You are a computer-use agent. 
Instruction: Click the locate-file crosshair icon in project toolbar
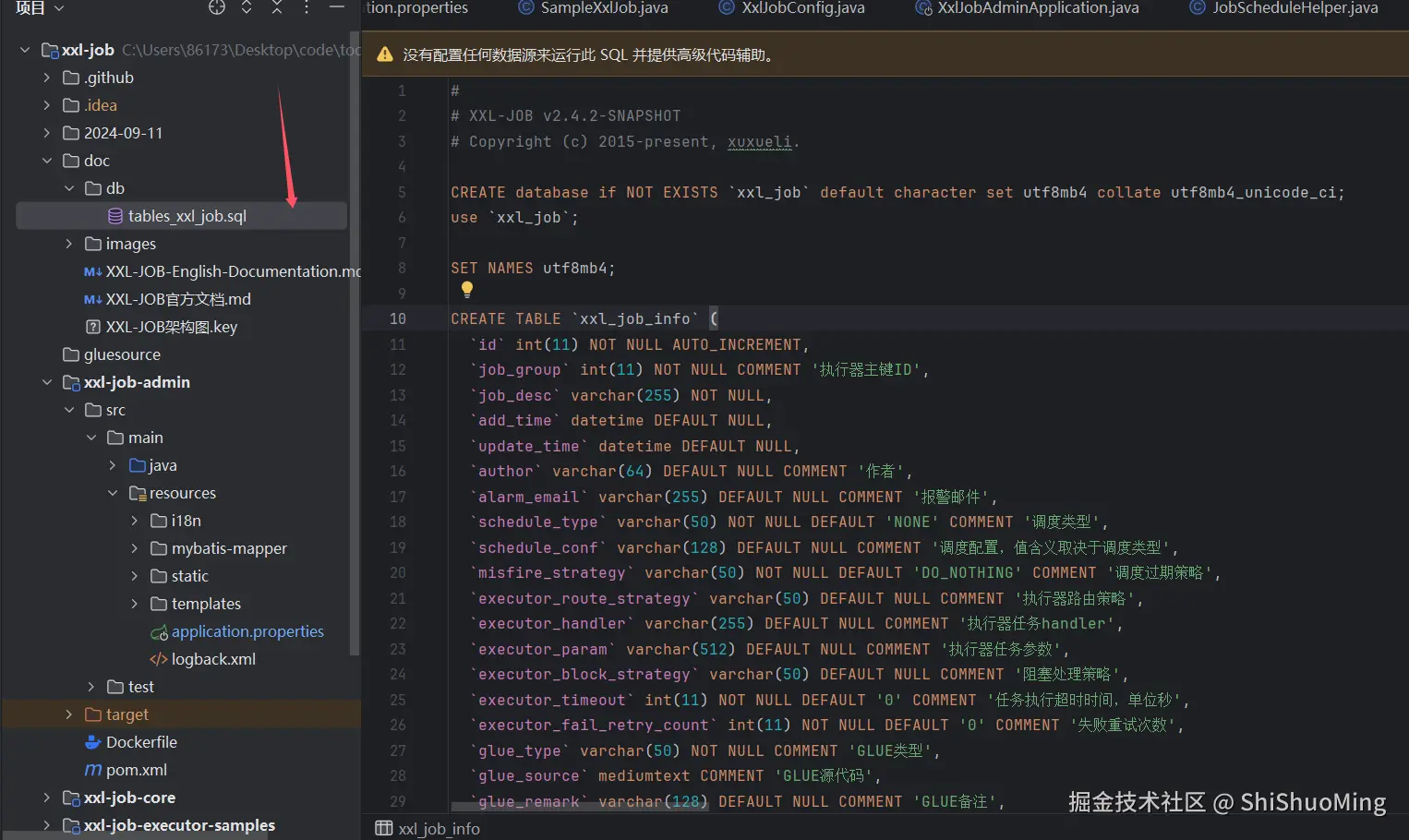(217, 7)
